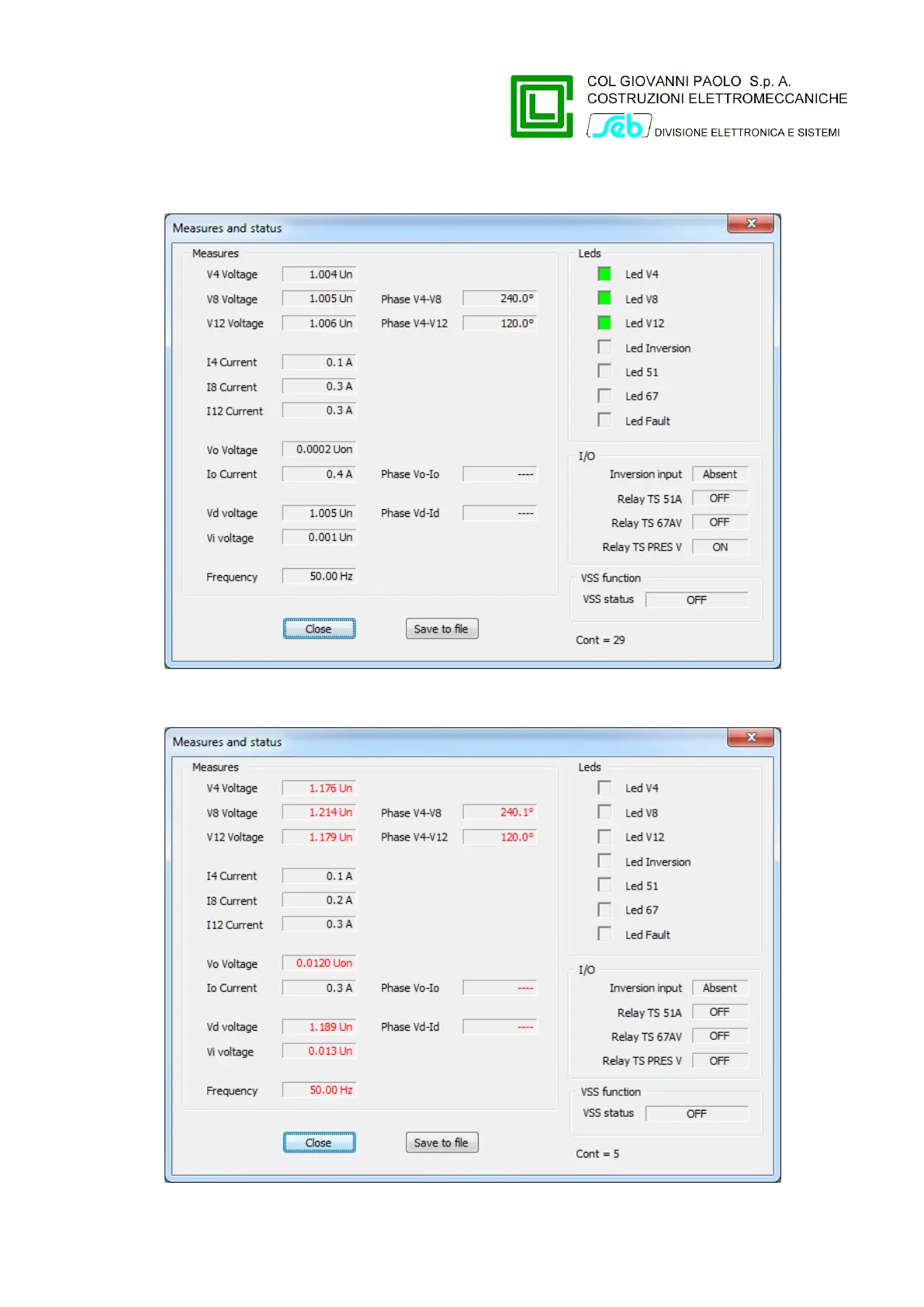
Task: Click Led 51 box in upper window
Action: [x=604, y=371]
